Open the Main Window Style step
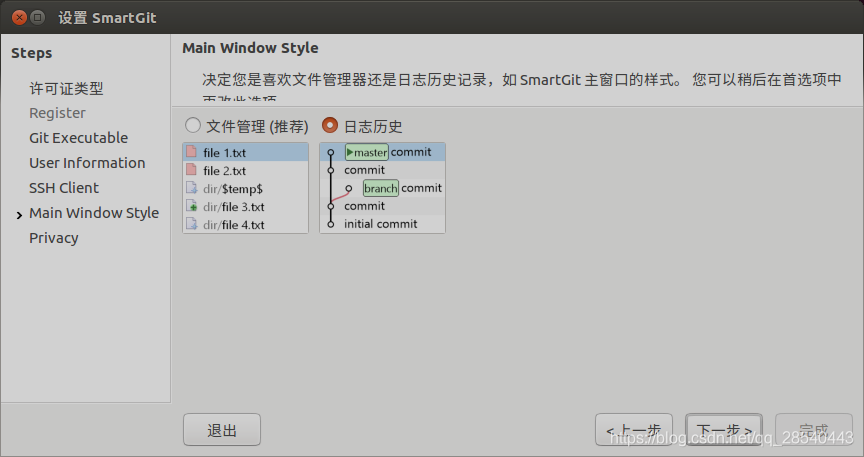Image resolution: width=864 pixels, height=457 pixels. (x=94, y=213)
